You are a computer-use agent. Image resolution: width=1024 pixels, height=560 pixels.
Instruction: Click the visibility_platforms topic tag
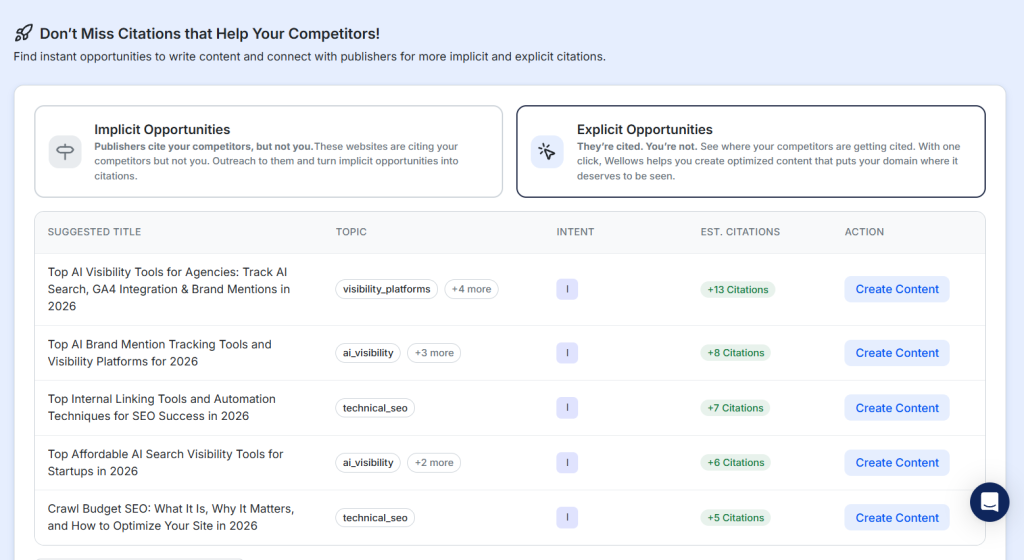[387, 289]
